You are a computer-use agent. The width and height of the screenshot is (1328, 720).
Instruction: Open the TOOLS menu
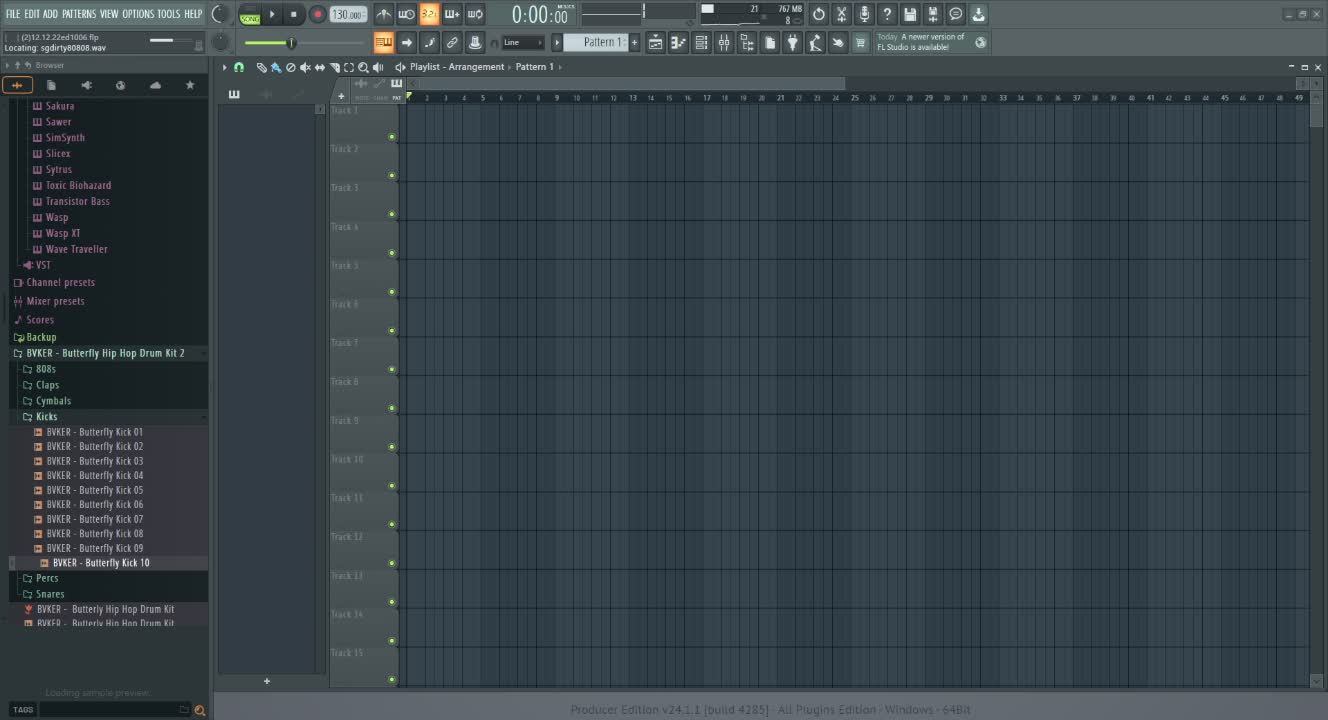coord(169,14)
